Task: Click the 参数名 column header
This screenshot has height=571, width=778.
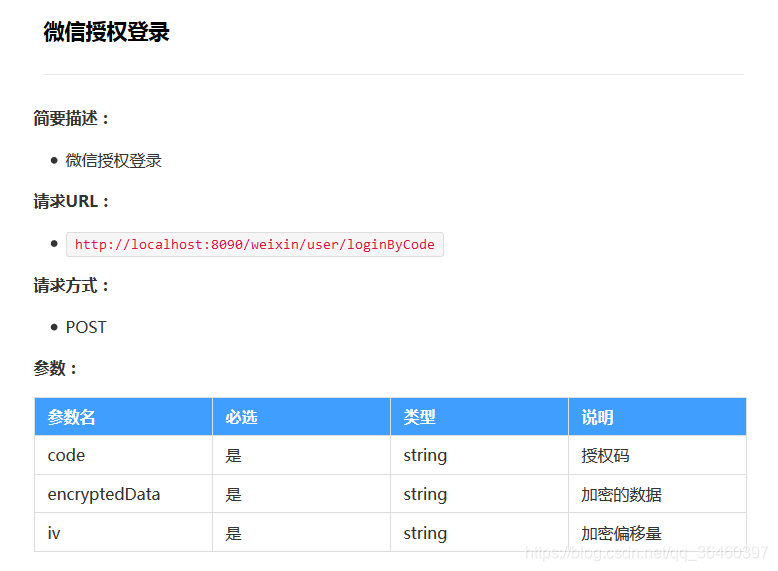Action: tap(124, 417)
